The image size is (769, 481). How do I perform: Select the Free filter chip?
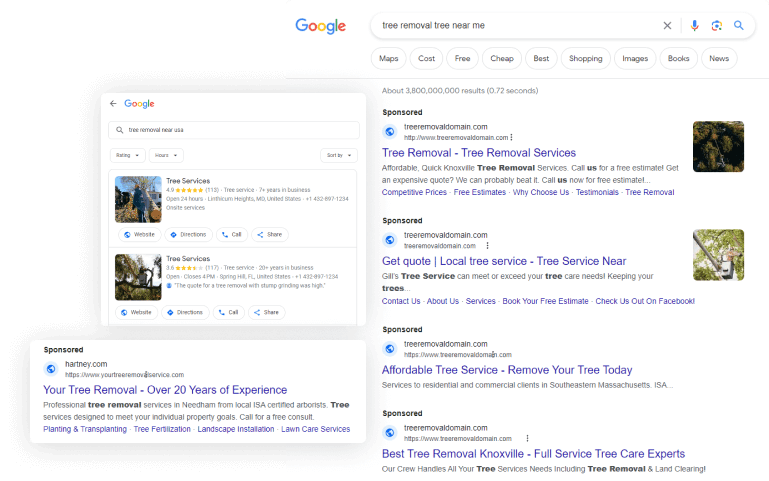pyautogui.click(x=462, y=58)
